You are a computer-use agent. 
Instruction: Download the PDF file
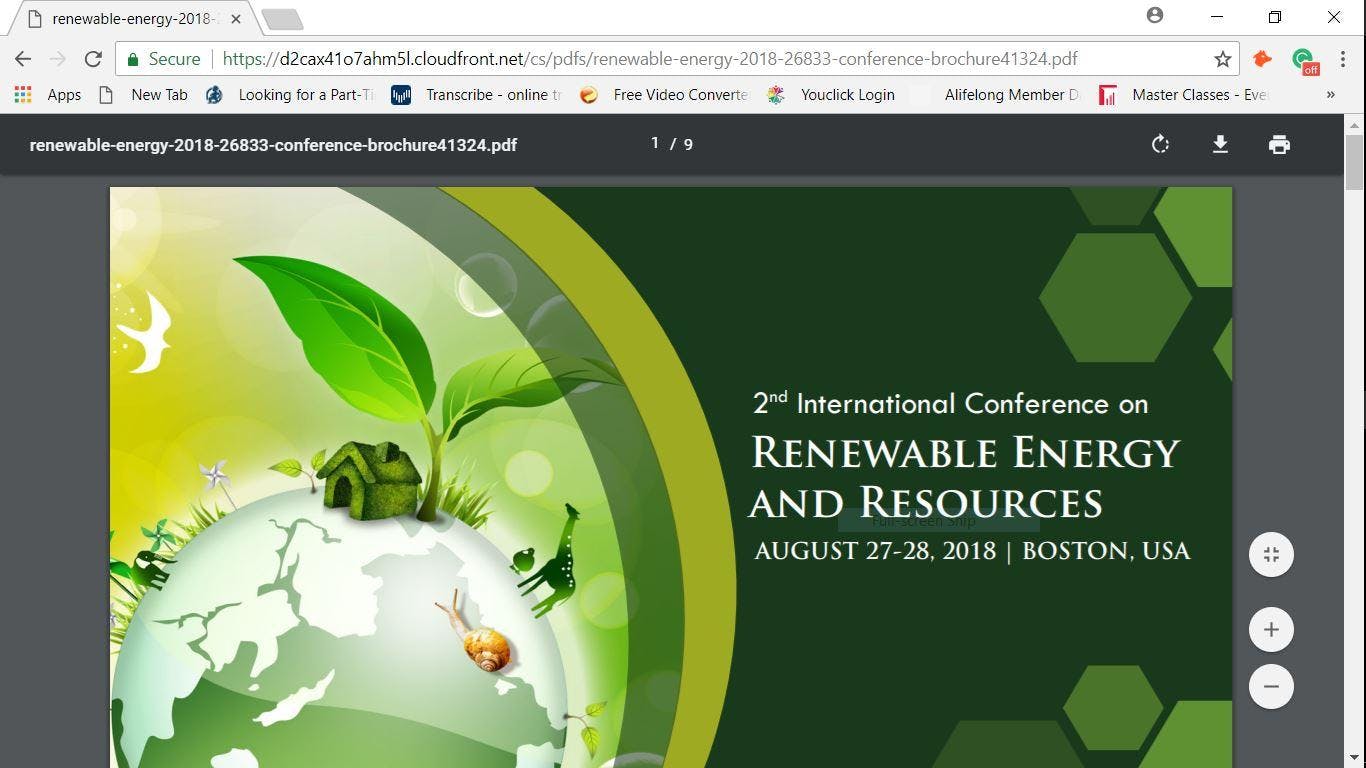click(x=1220, y=144)
